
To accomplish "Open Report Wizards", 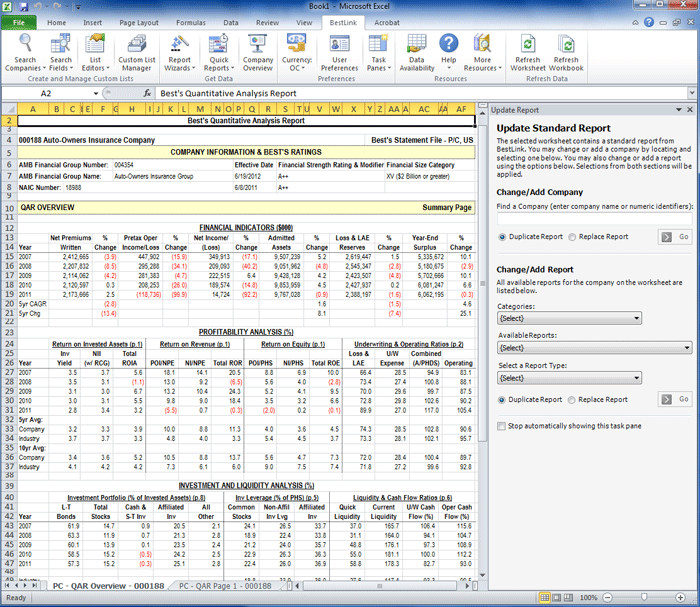I will click(x=179, y=53).
